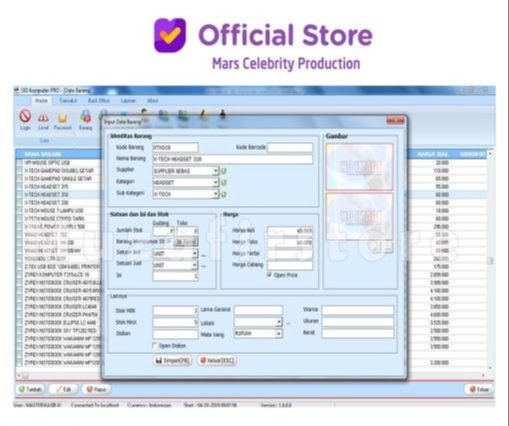Image resolution: width=509 pixels, height=426 pixels.
Task: Click the item list vertical scrollbar
Action: point(490,260)
